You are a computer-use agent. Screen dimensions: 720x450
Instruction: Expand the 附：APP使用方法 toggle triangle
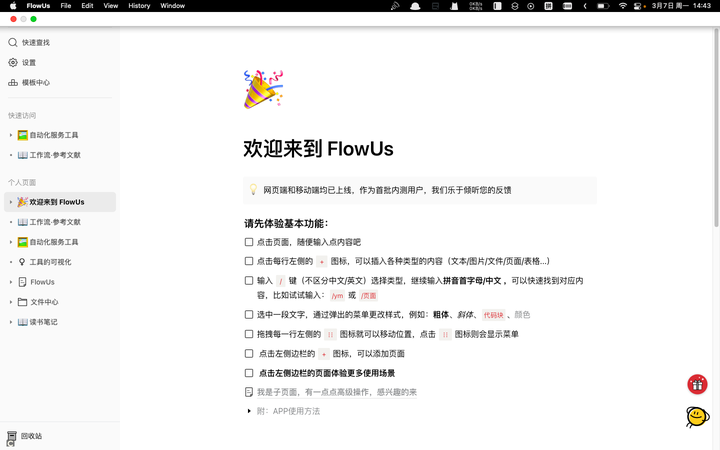249,411
